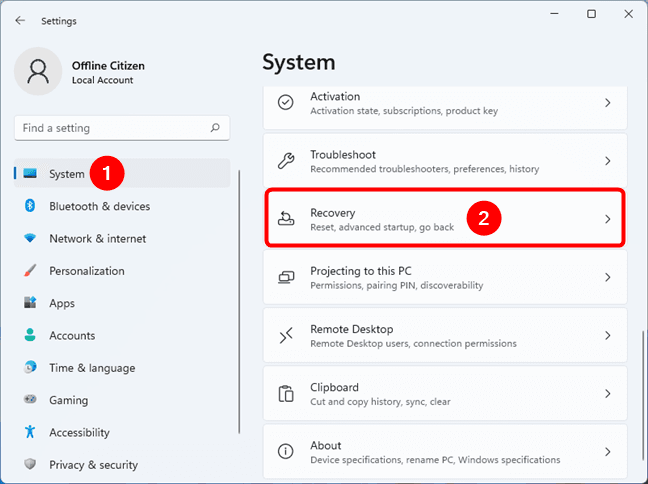Click the search magnifier icon

tap(215, 128)
